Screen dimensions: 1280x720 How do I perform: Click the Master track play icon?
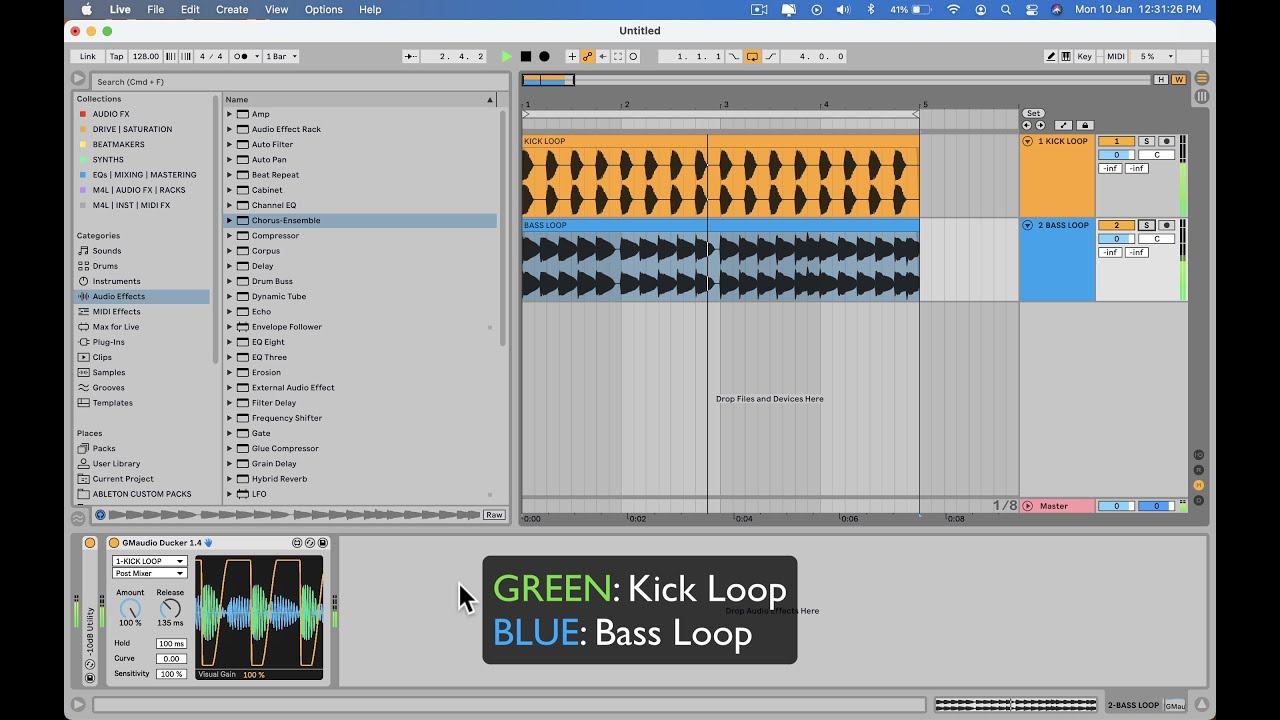[x=1028, y=506]
